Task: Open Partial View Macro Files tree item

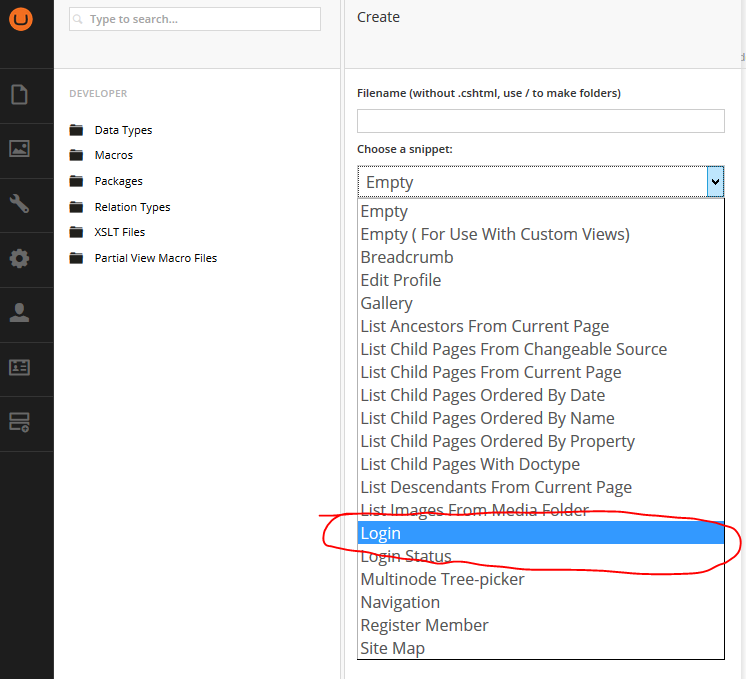Action: coord(156,258)
